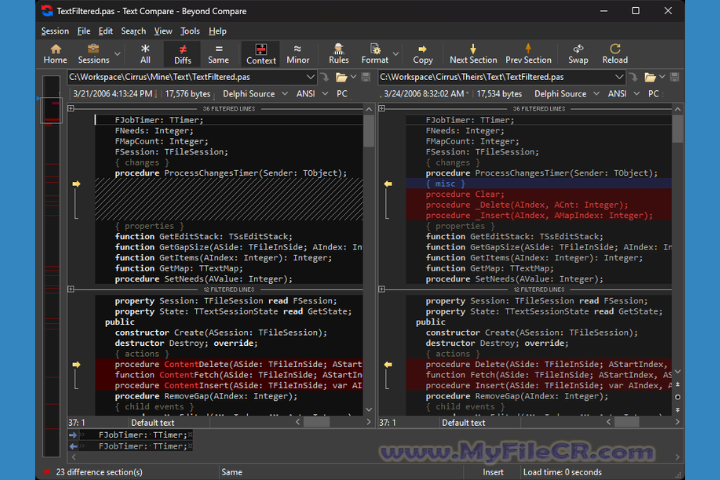Swap the left and right sides
The image size is (720, 480).
click(x=578, y=54)
